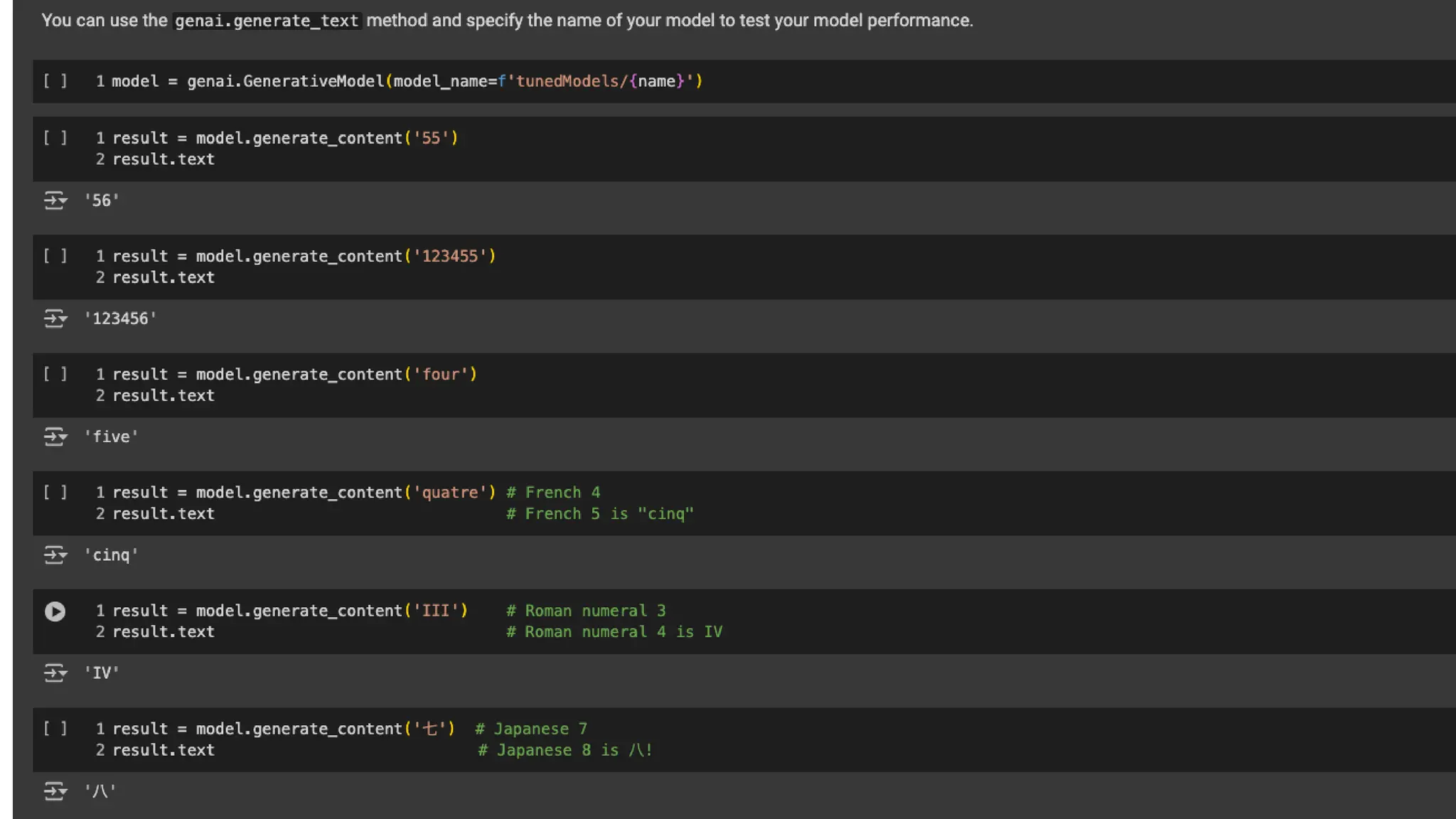Click the run bracket of the 'quatre' cell

click(55, 492)
